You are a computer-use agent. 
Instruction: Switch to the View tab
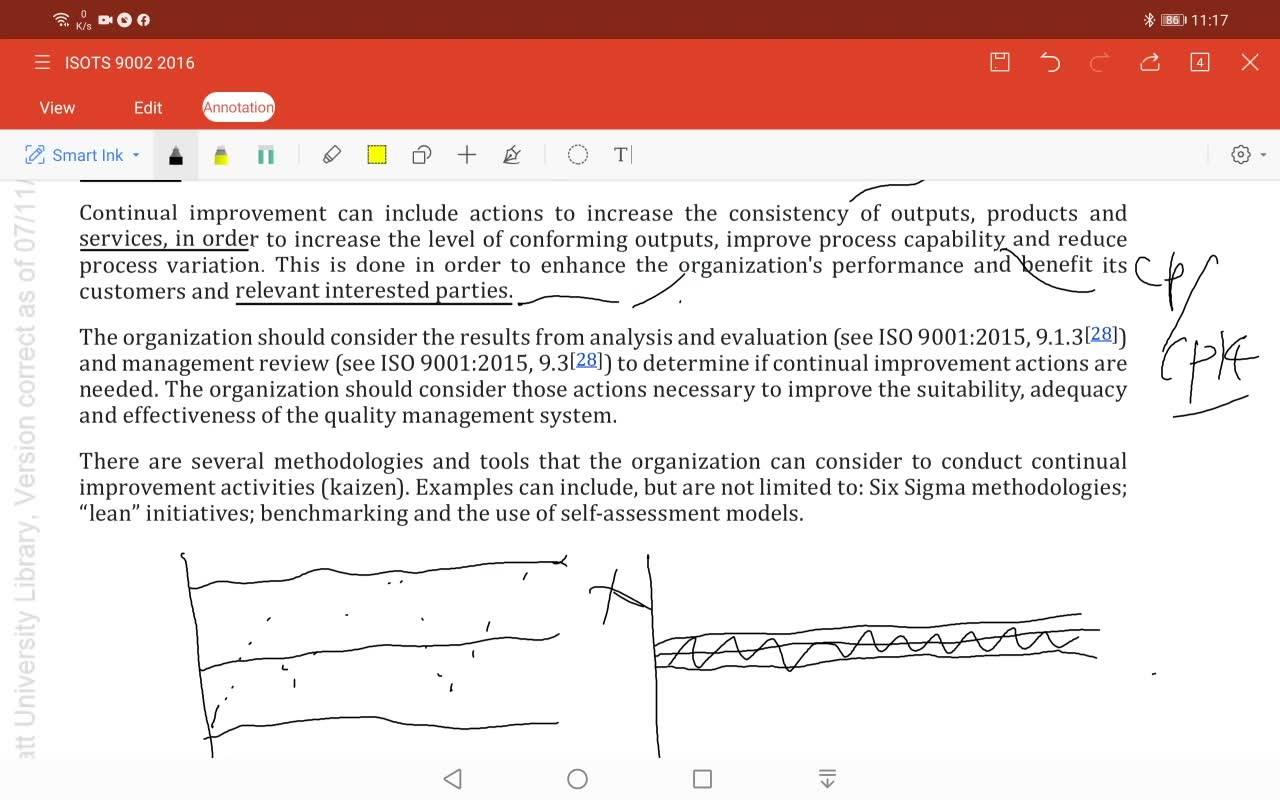pos(57,107)
